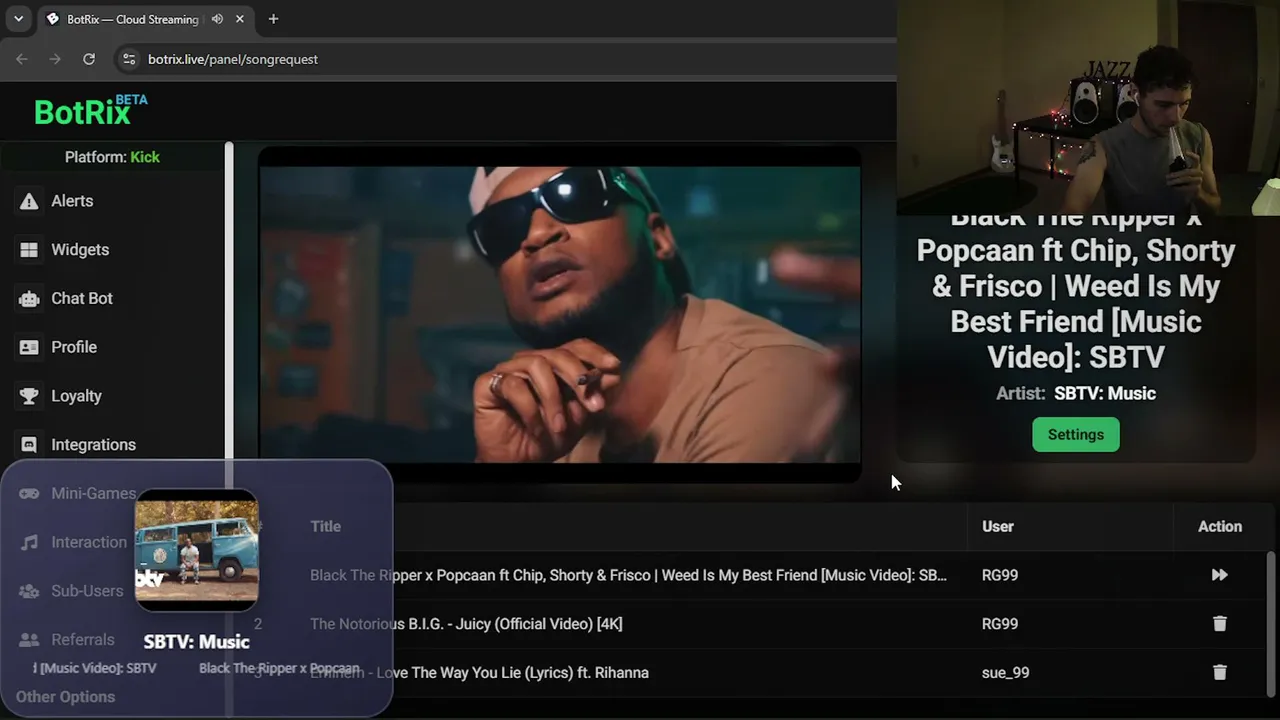
Task: Select the Chat Bot robot icon
Action: coord(29,299)
